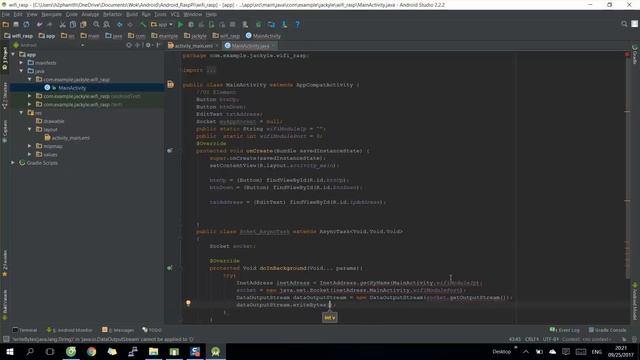Click the red error stripe indicator
The height and width of the screenshot is (360, 640).
tap(627, 54)
